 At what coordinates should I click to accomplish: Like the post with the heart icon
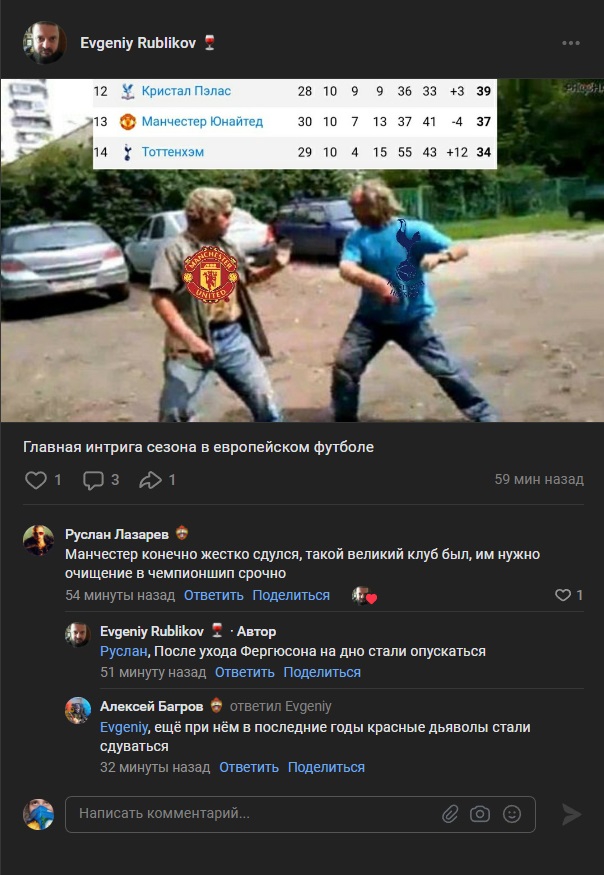36,480
